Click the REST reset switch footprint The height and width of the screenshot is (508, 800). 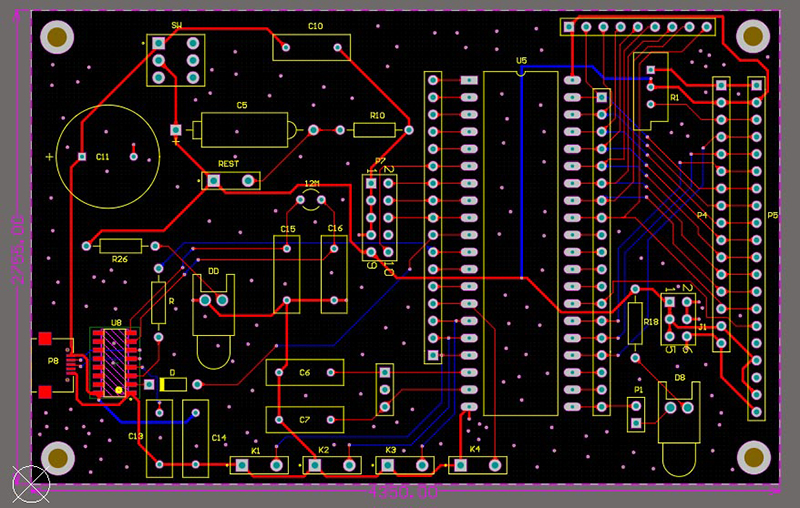point(230,180)
